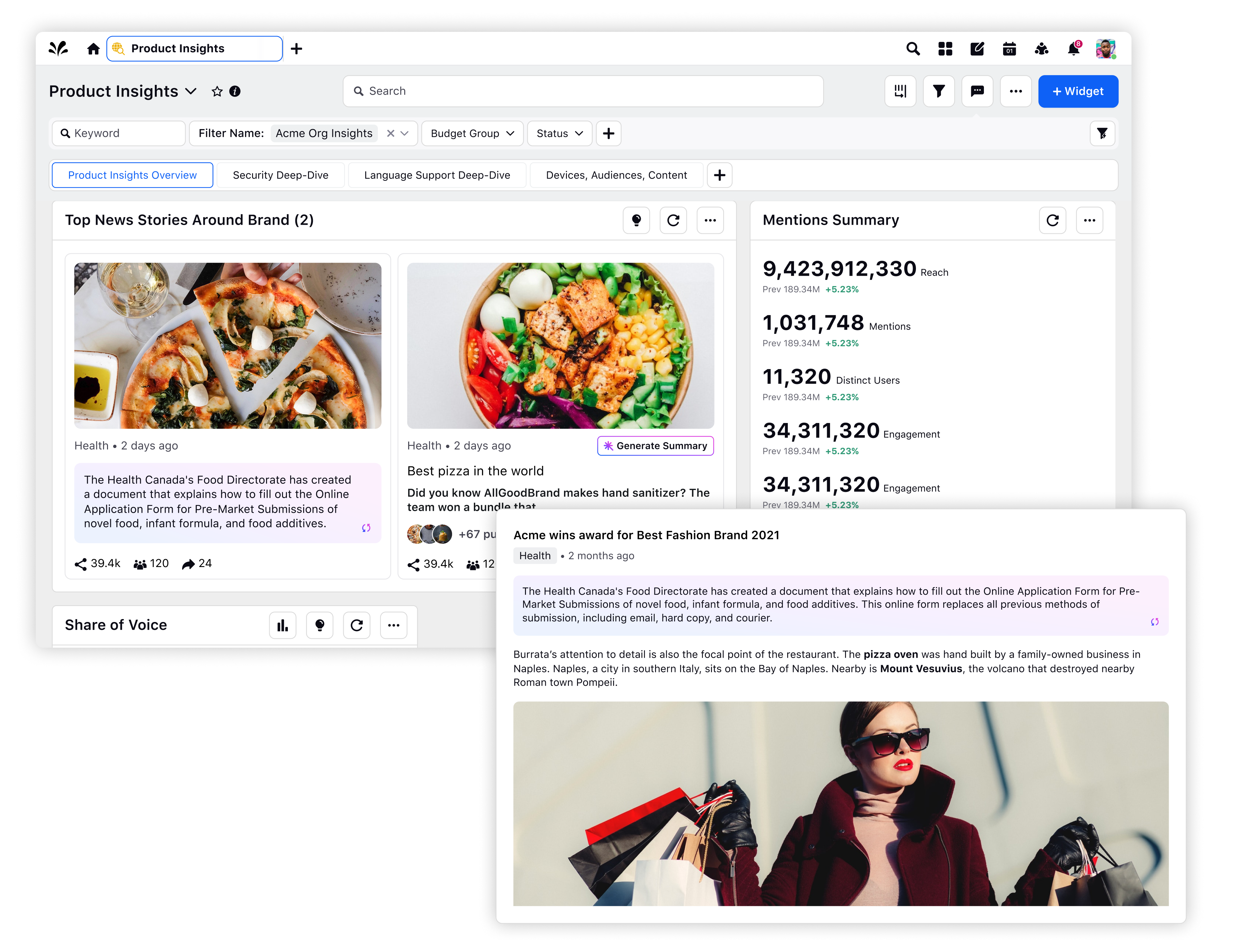1249x952 pixels.
Task: Open the apps grid launcher icon
Action: pyautogui.click(x=945, y=49)
